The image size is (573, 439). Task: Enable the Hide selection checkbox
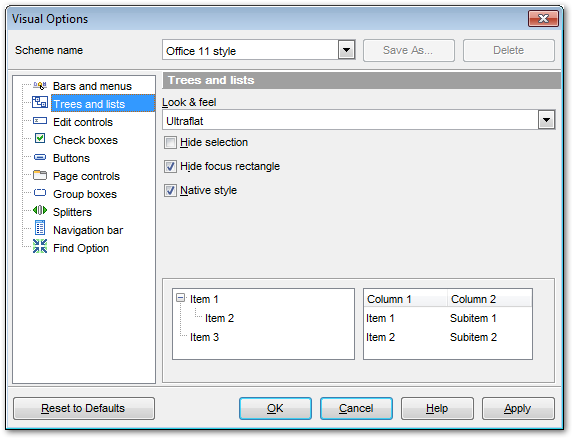(170, 143)
